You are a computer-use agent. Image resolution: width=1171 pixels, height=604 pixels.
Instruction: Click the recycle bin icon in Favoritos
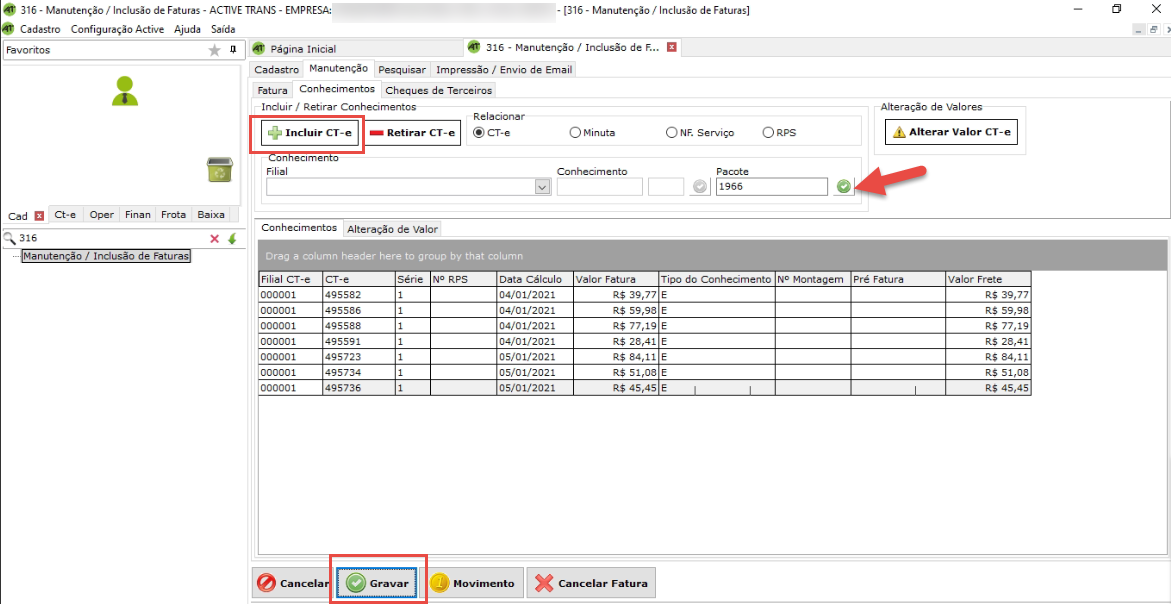pyautogui.click(x=219, y=170)
